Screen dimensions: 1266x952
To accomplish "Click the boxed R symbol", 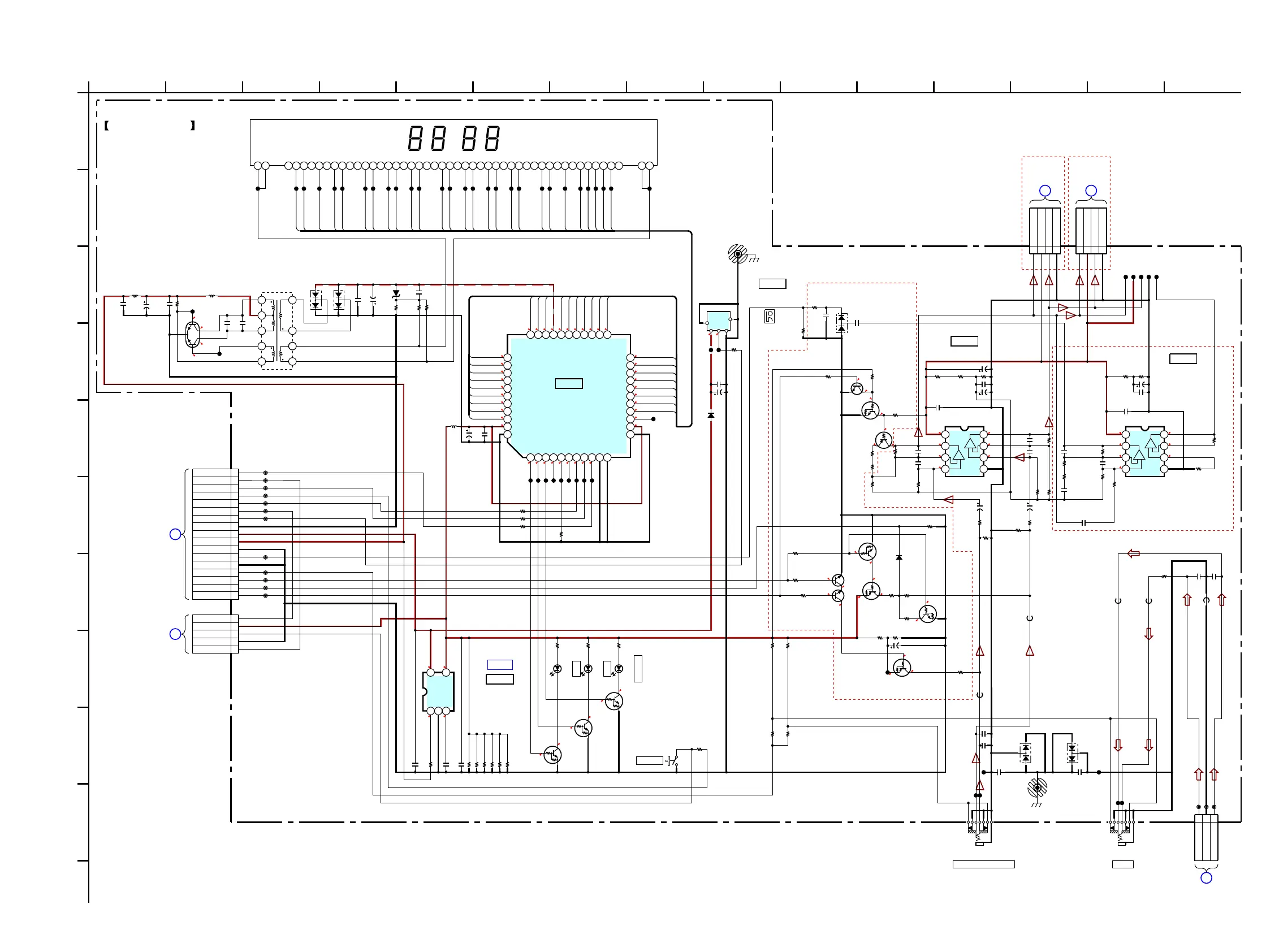I will (770, 317).
